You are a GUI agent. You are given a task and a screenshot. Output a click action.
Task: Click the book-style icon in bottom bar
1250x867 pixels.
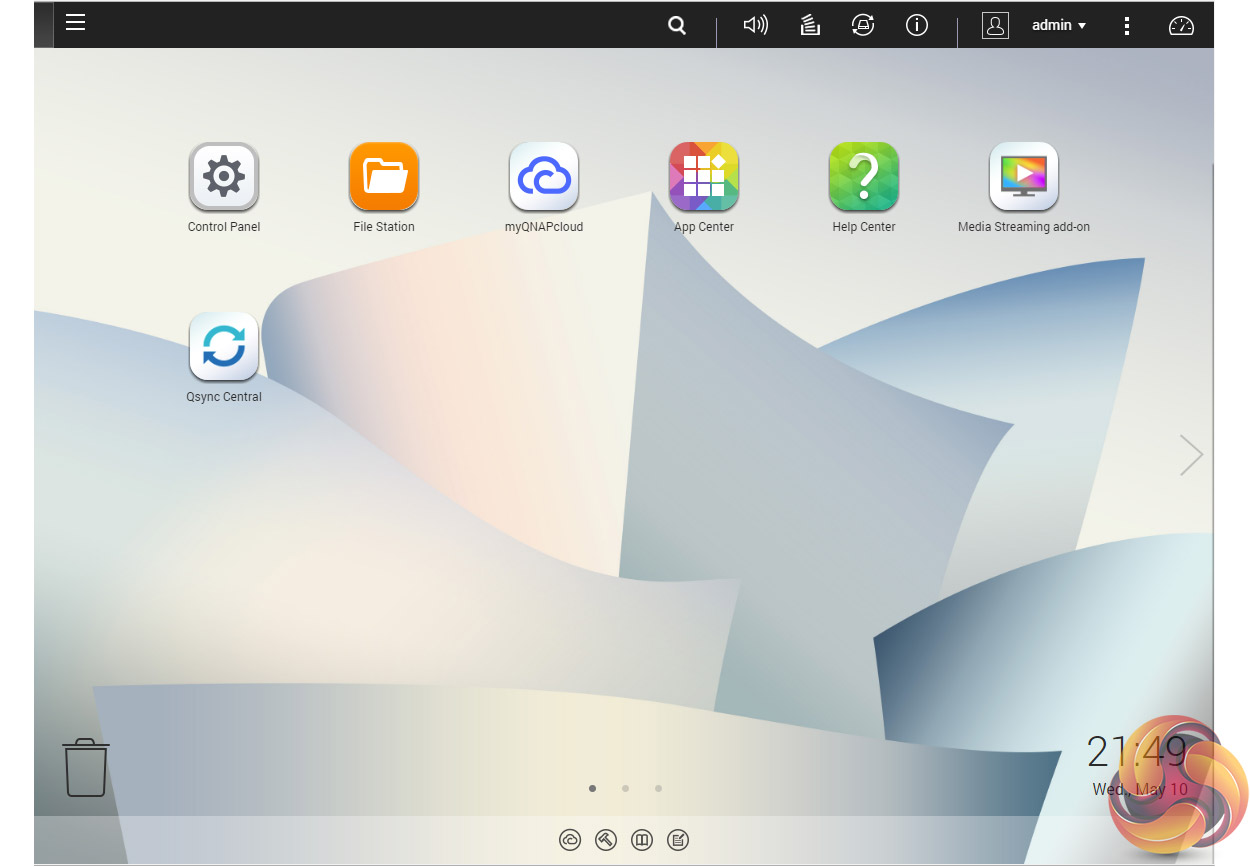(x=642, y=840)
